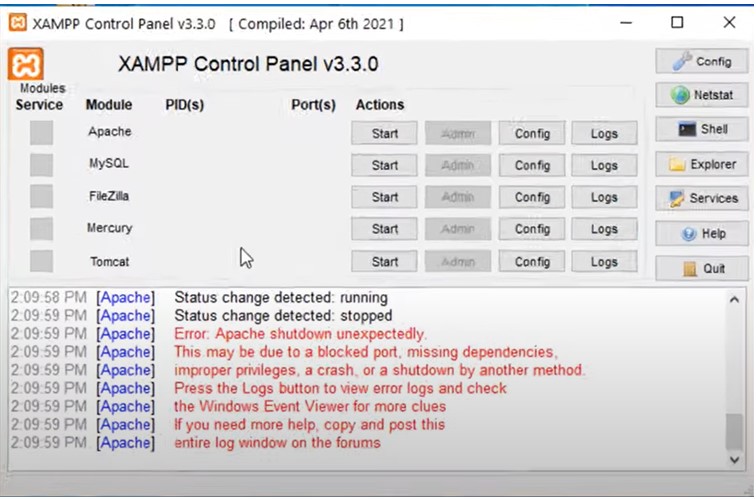
Task: Open the MySQL Logs menu
Action: coord(604,165)
